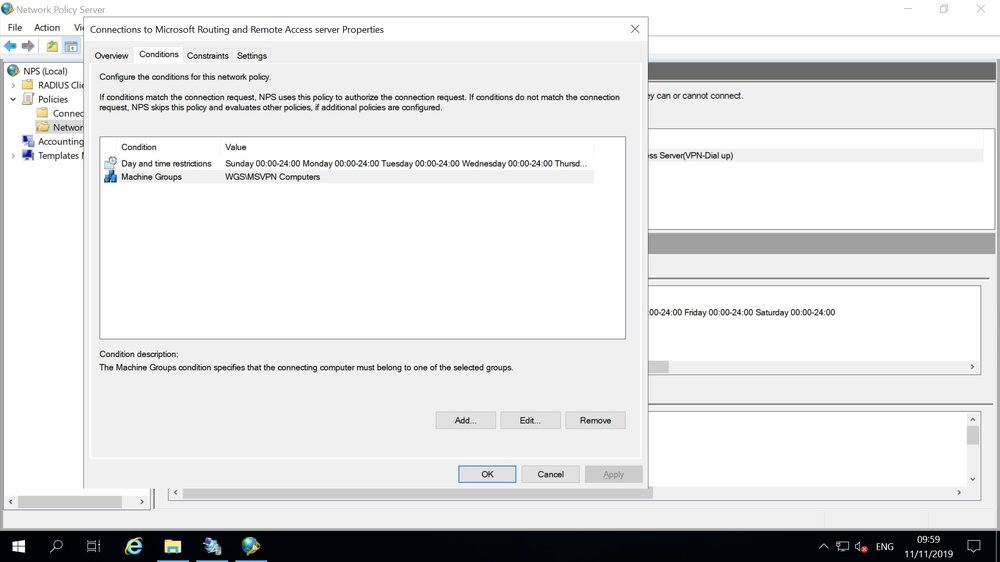Select the NPS (Local) root node
1000x562 pixels.
click(45, 71)
